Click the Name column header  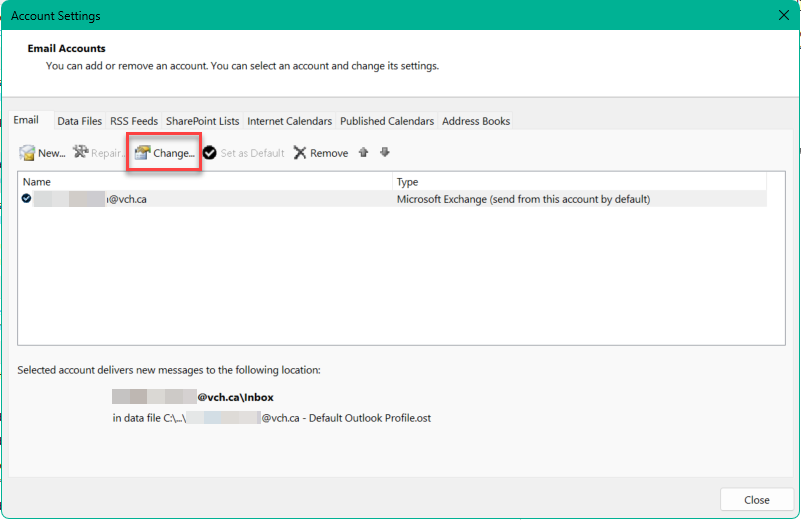(205, 182)
